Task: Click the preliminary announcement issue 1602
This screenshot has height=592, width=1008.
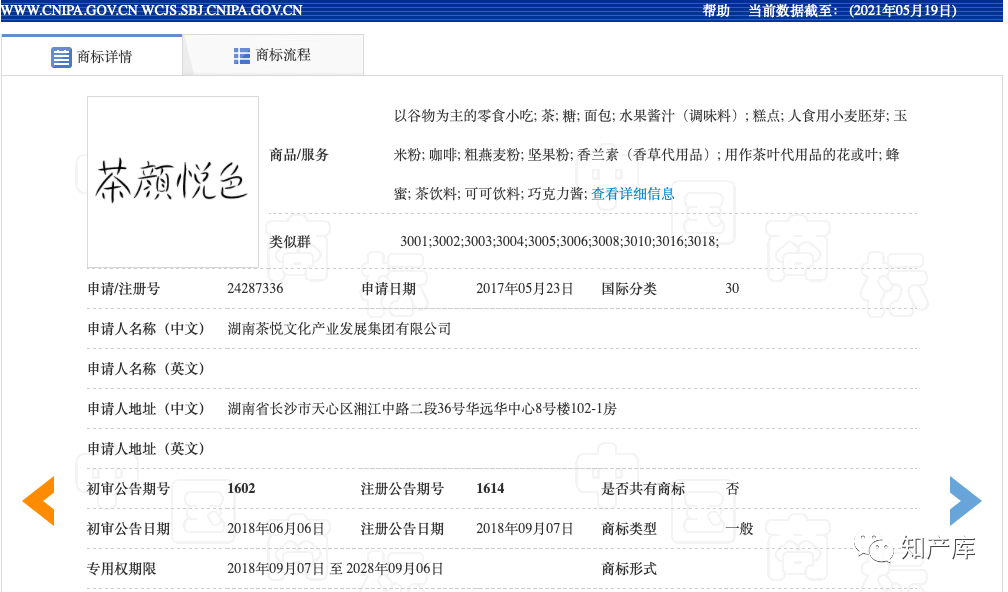Action: pyautogui.click(x=241, y=489)
